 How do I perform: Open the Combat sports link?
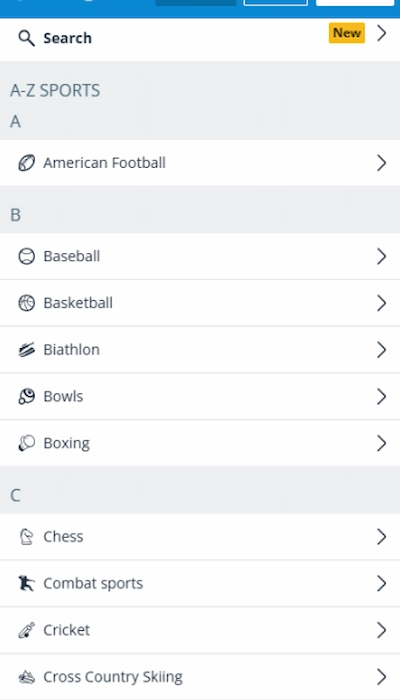click(x=200, y=583)
